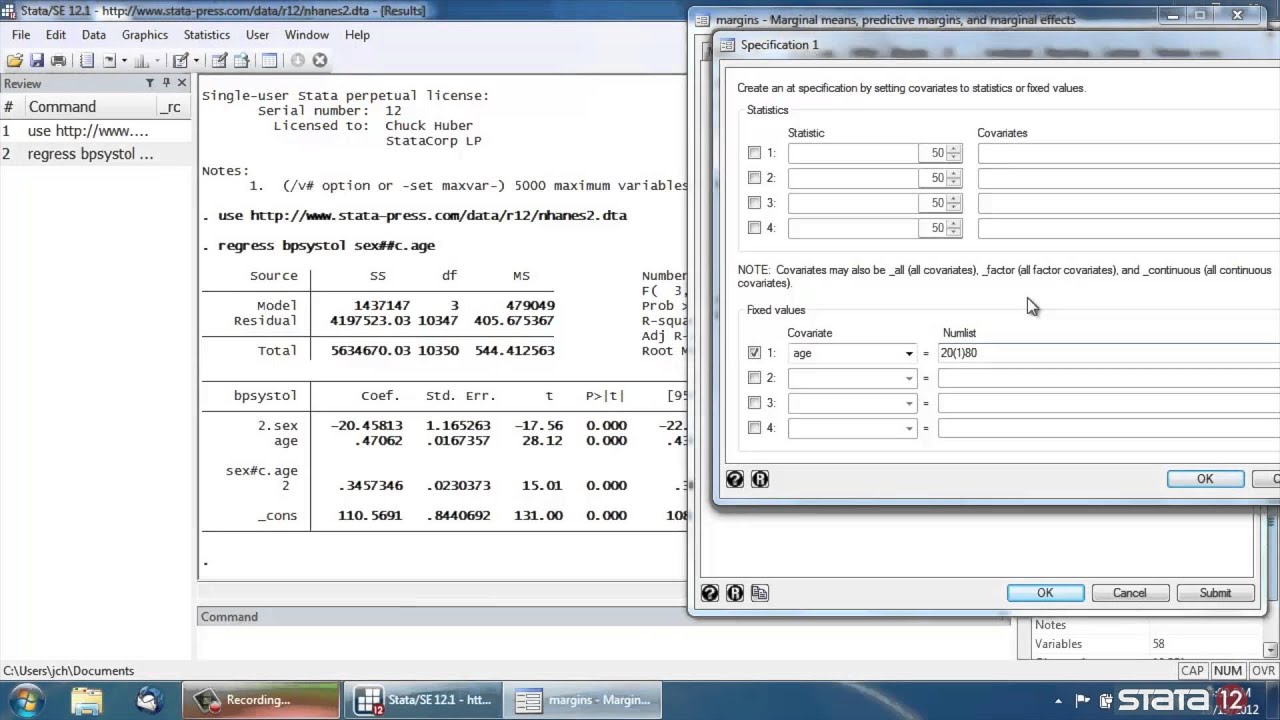Open Fixed values row 3 covariate dropdown

(x=909, y=403)
